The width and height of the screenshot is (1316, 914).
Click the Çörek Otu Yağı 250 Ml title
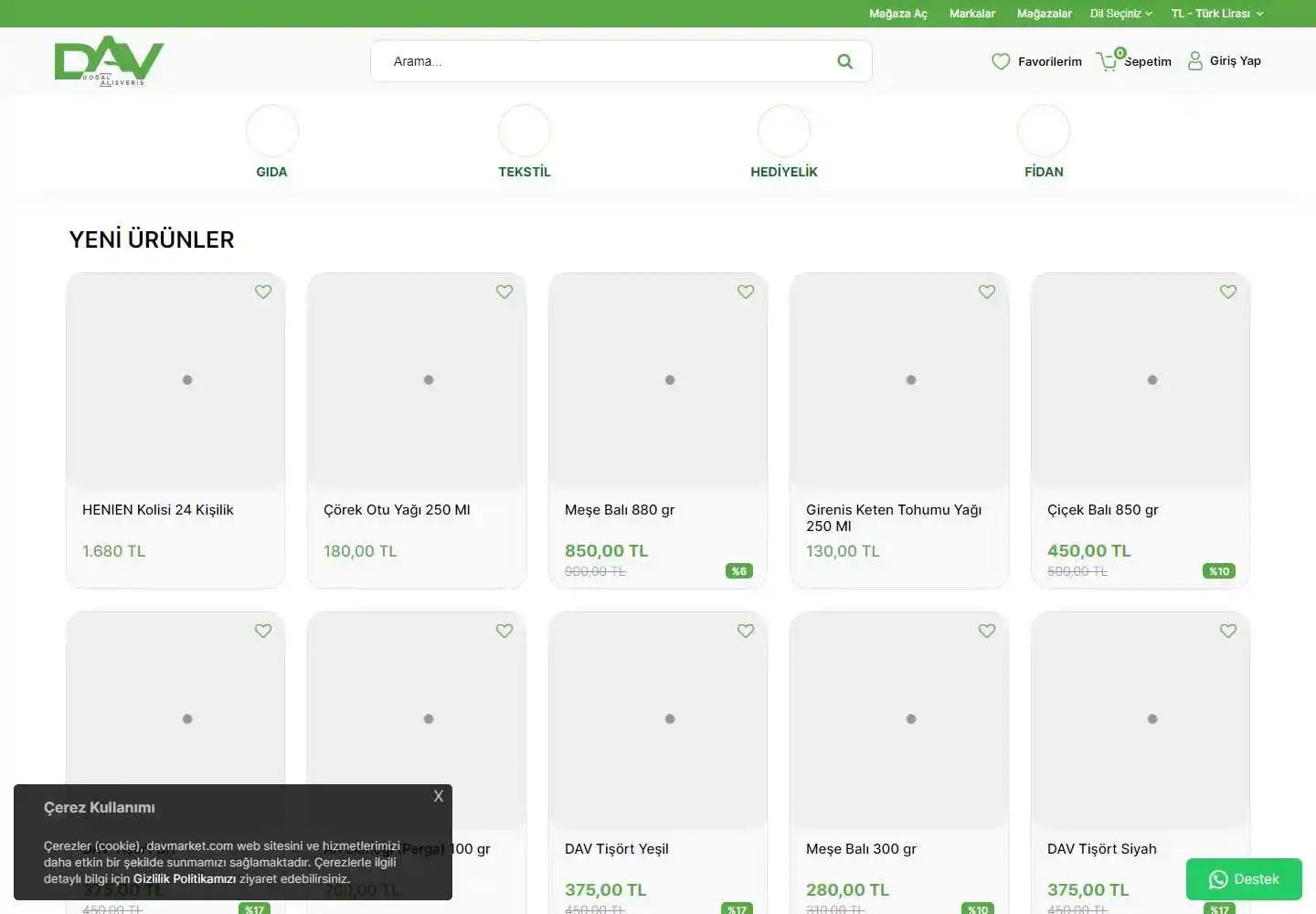(x=397, y=510)
